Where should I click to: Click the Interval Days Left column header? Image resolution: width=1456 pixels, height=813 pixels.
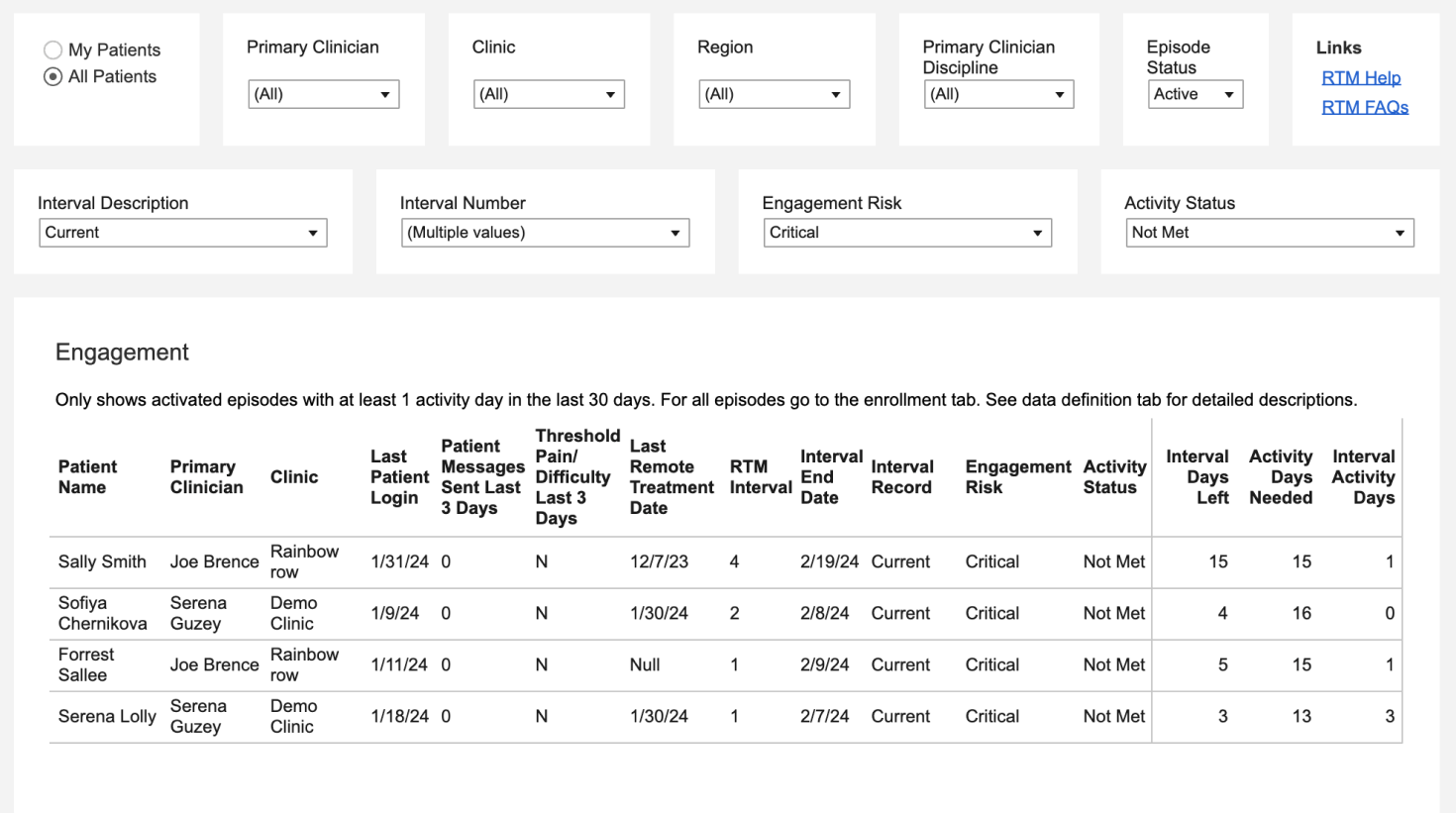tap(1197, 477)
